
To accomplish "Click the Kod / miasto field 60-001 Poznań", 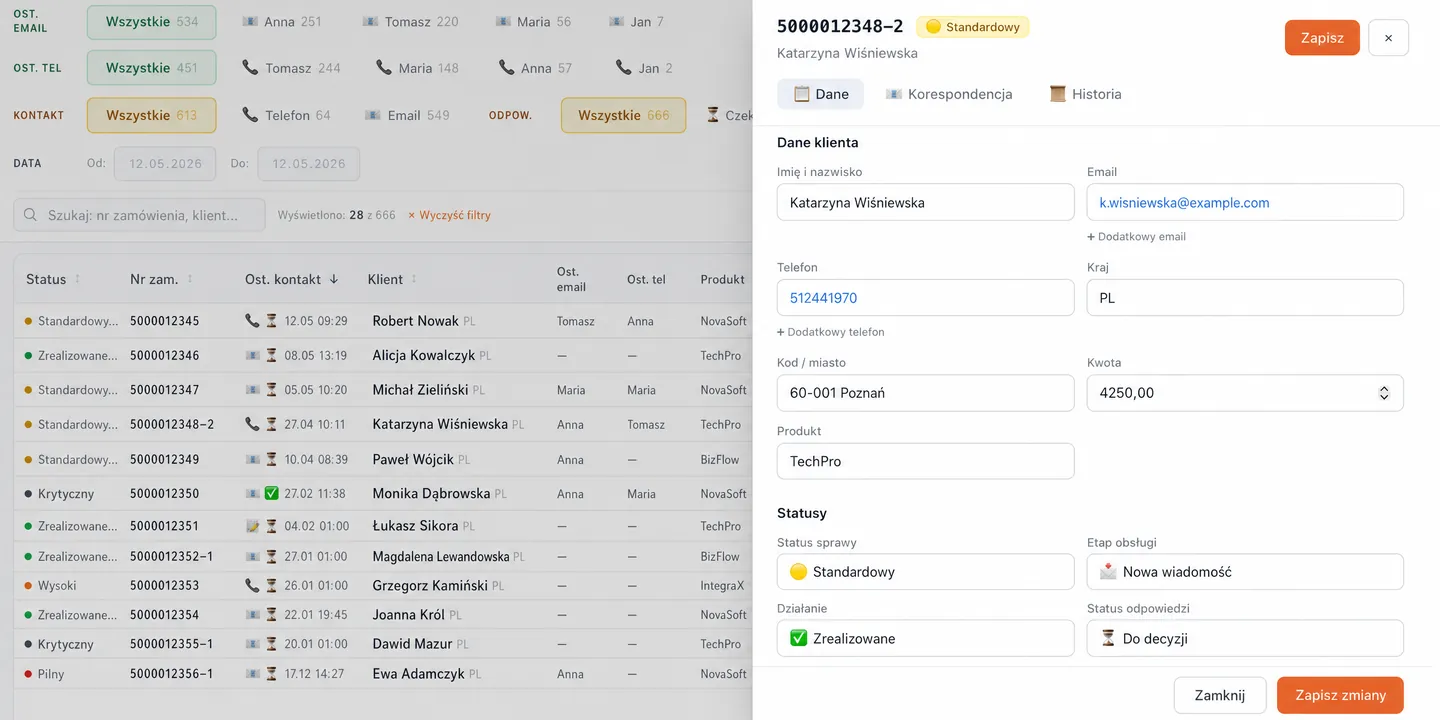I will coord(925,393).
